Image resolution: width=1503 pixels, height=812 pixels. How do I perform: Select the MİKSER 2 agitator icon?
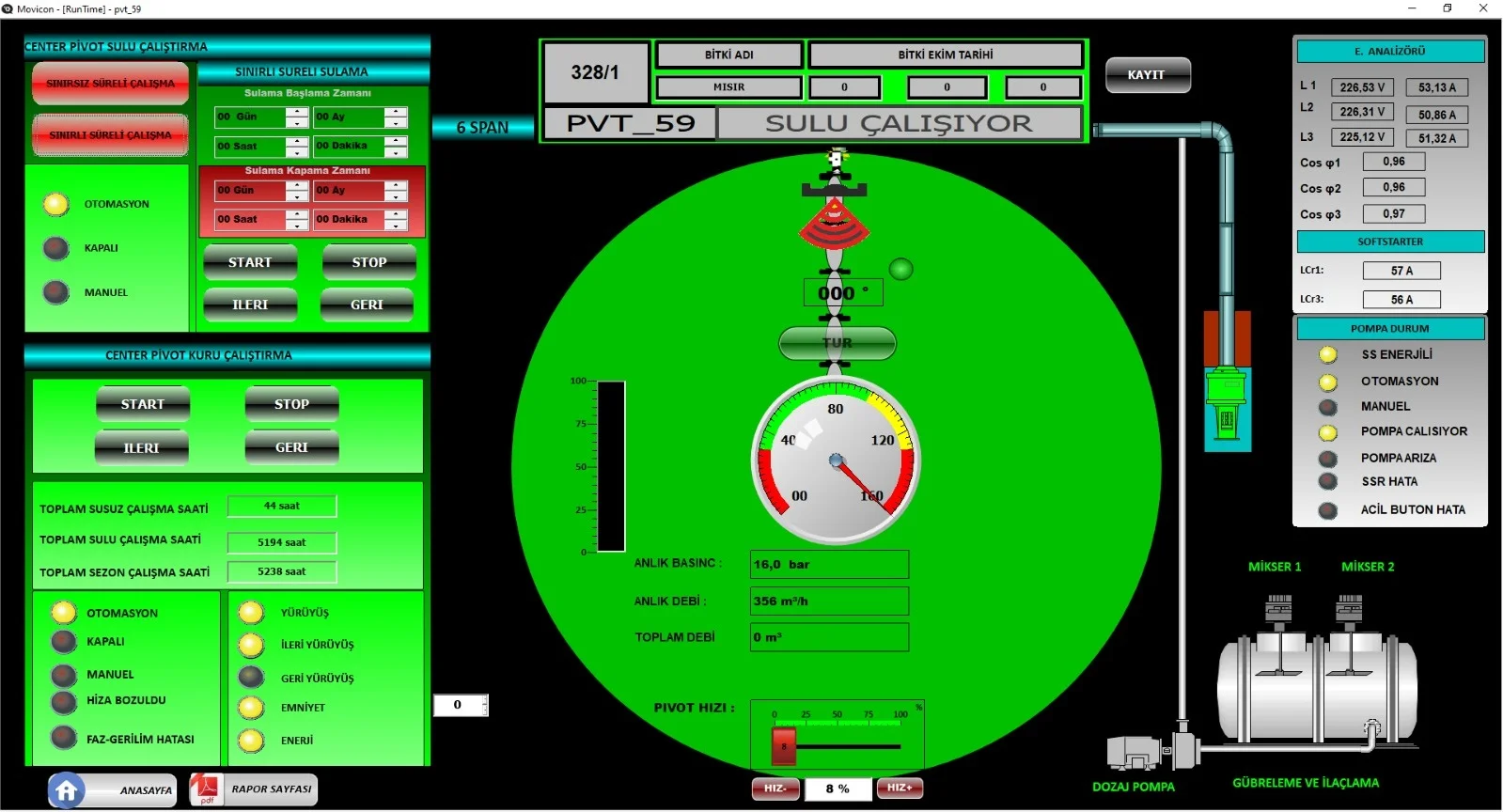pos(1350,611)
